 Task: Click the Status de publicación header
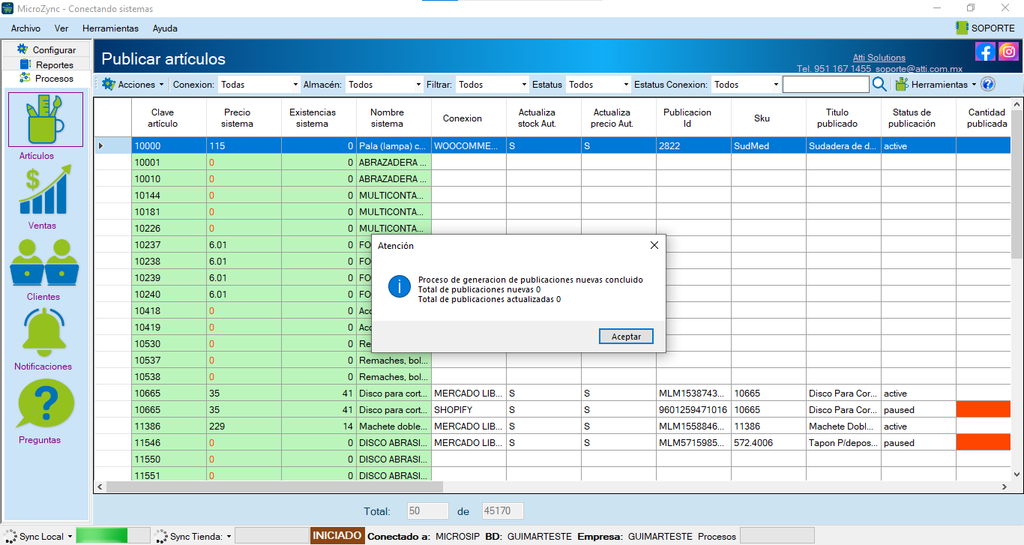click(x=919, y=117)
